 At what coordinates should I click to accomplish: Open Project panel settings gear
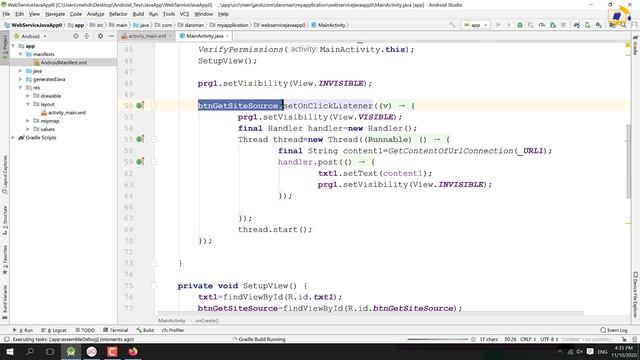100,36
